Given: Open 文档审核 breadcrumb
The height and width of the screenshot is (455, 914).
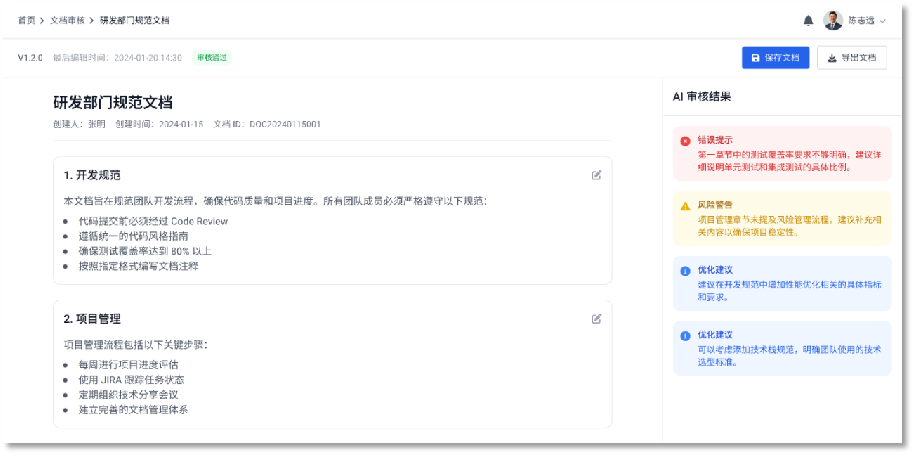Looking at the screenshot, I should pos(67,20).
